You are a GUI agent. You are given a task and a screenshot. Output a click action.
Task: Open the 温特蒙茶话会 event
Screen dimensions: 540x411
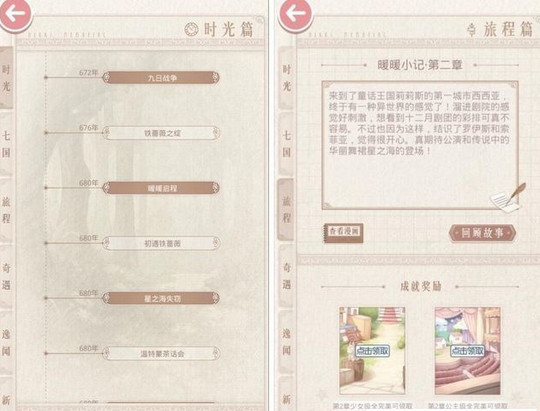click(161, 353)
